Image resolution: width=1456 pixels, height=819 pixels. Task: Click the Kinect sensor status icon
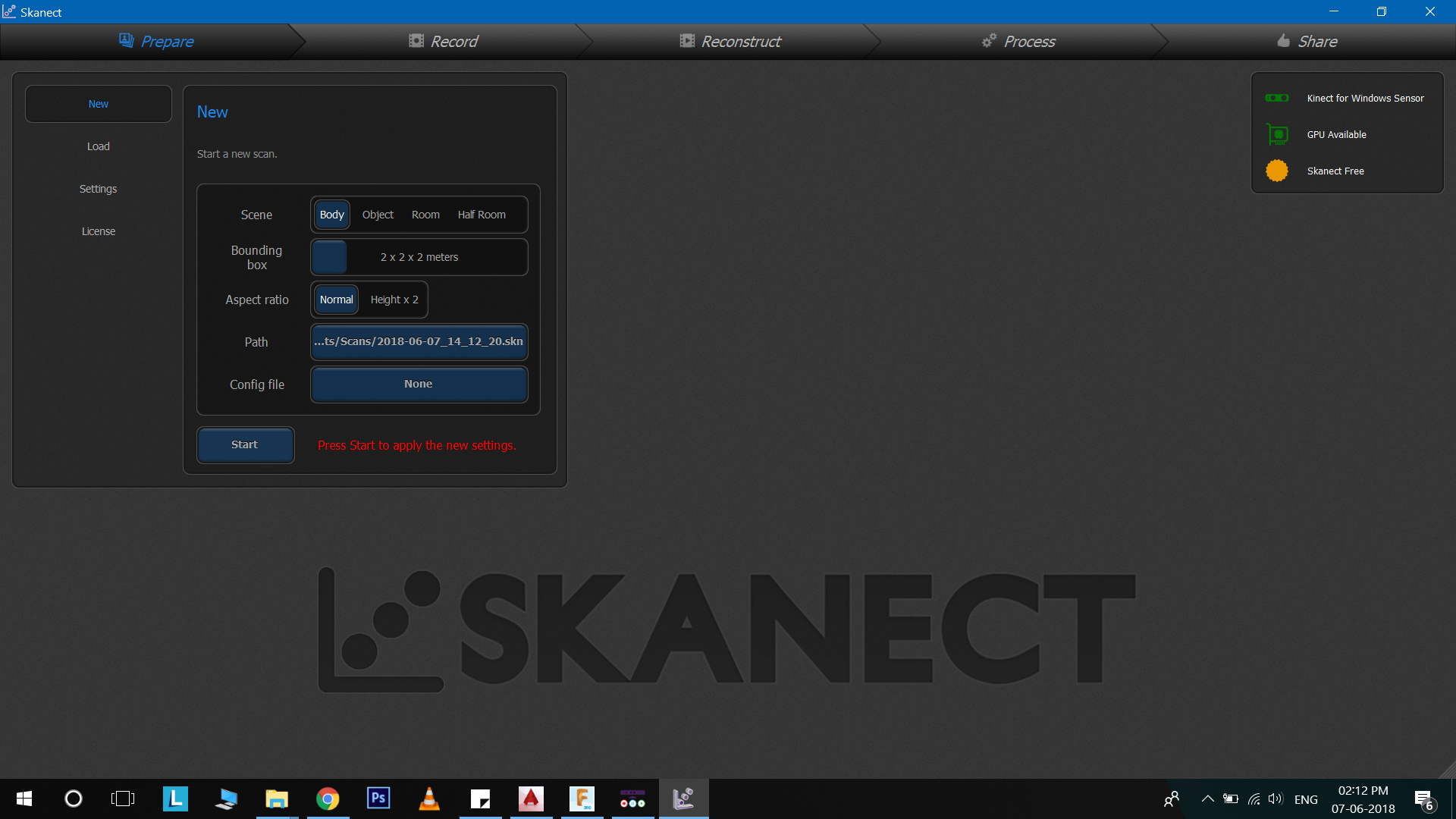(1277, 98)
